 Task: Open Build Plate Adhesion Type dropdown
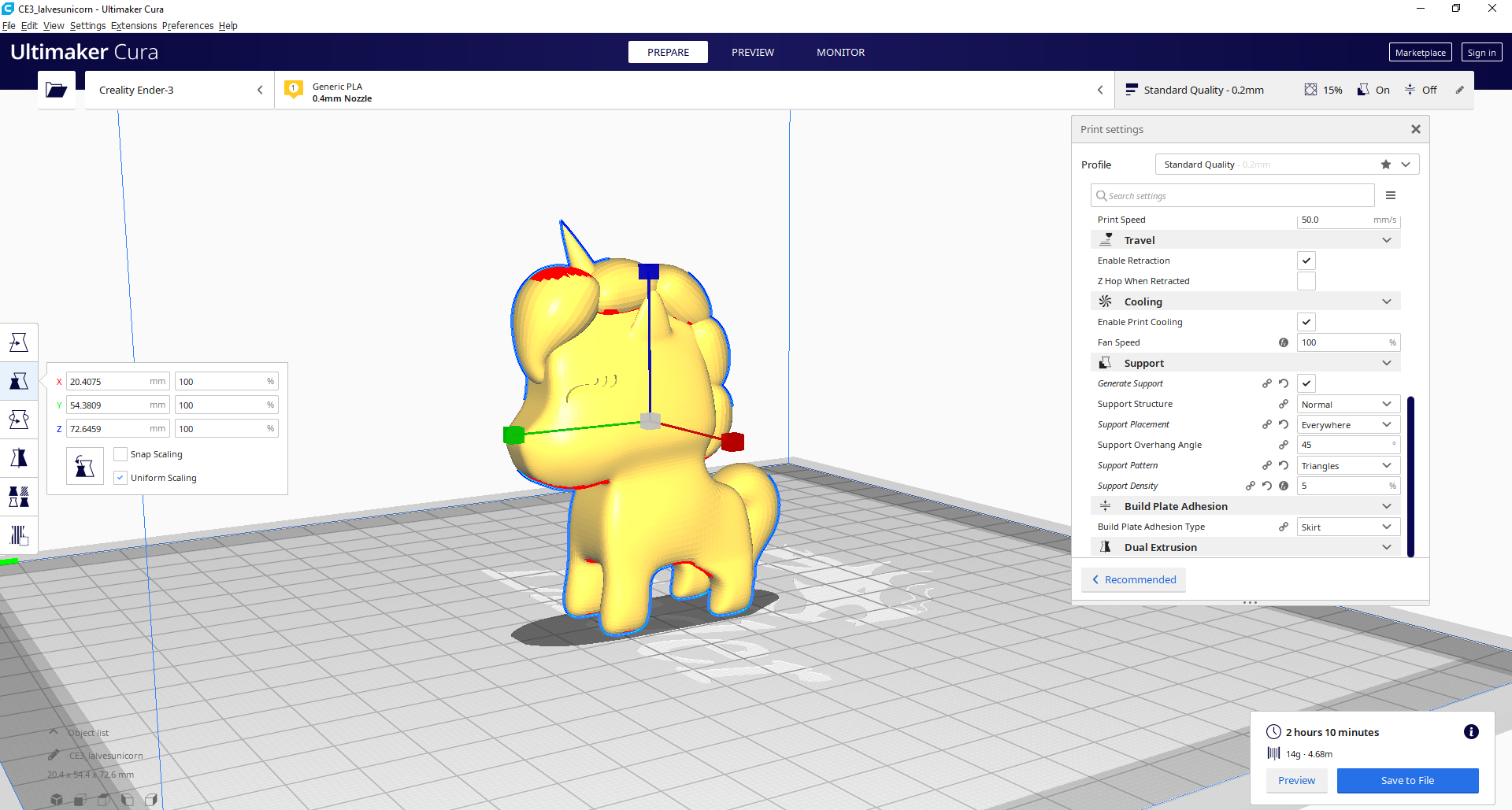click(x=1349, y=527)
